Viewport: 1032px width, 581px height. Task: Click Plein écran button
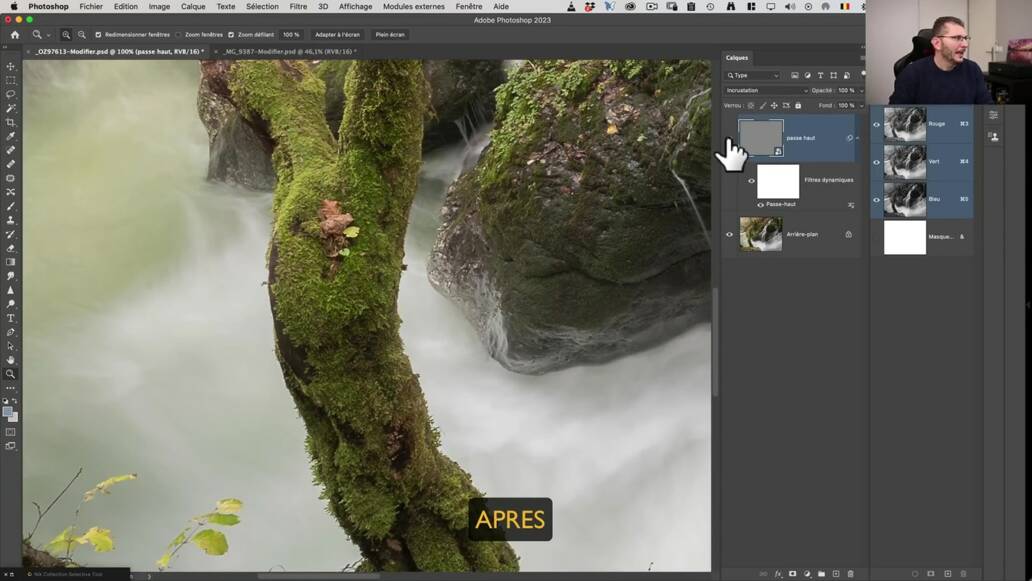[x=390, y=34]
